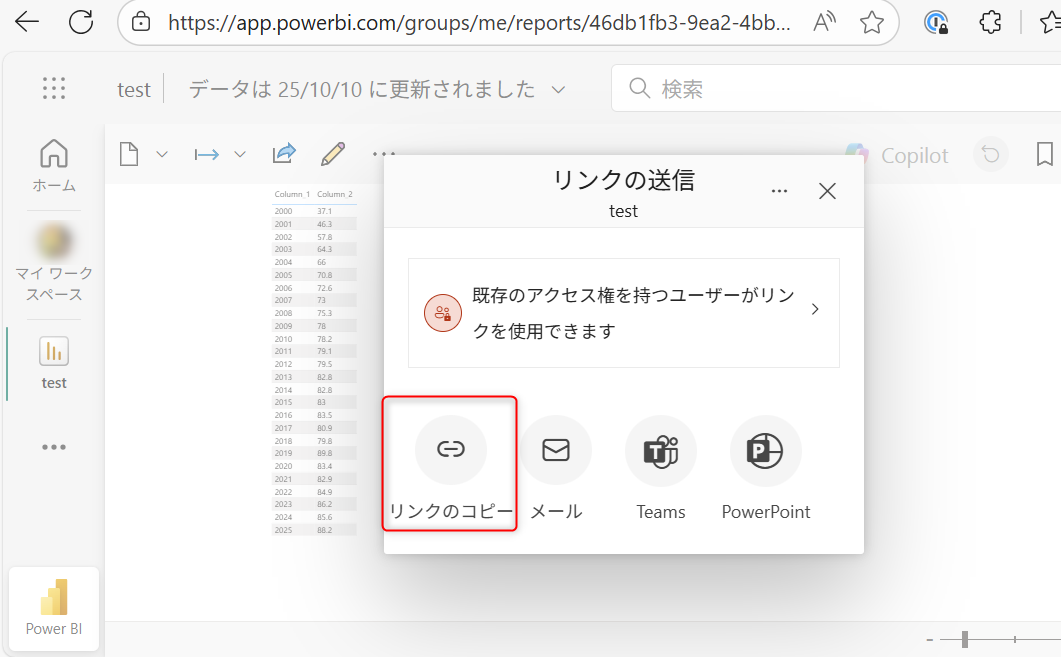
Task: Share the report via the メール icon
Action: click(x=555, y=450)
